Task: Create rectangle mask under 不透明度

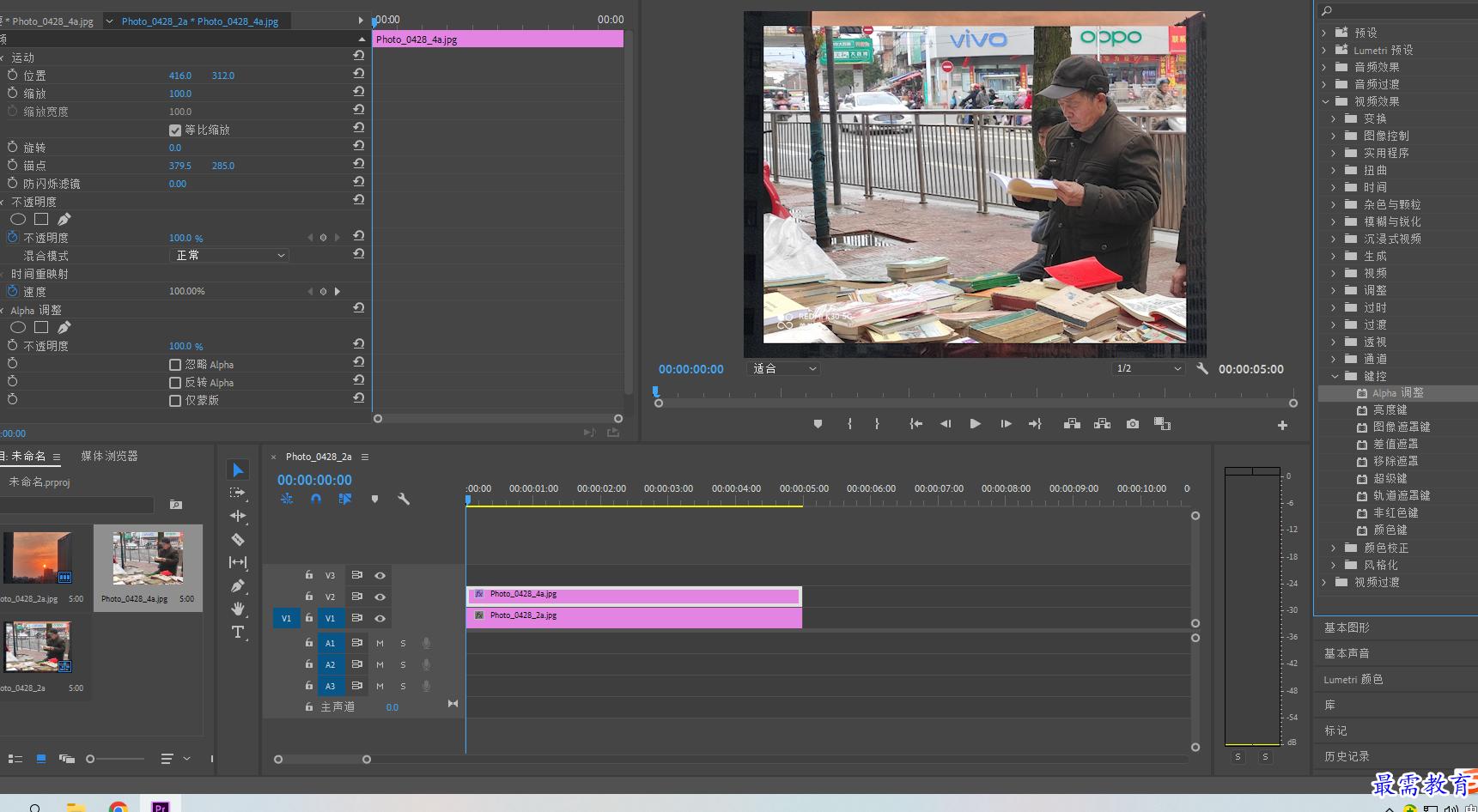Action: pos(41,219)
